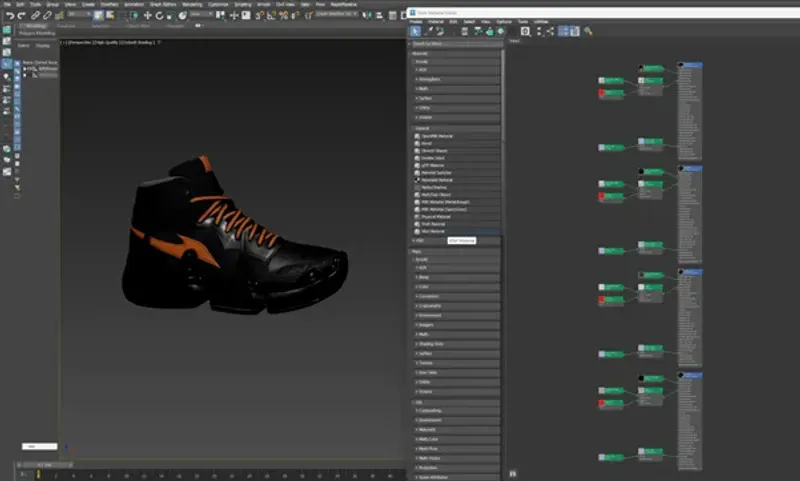The image size is (800, 481).
Task: Click the Align icon in main toolbar
Action: click(x=379, y=16)
